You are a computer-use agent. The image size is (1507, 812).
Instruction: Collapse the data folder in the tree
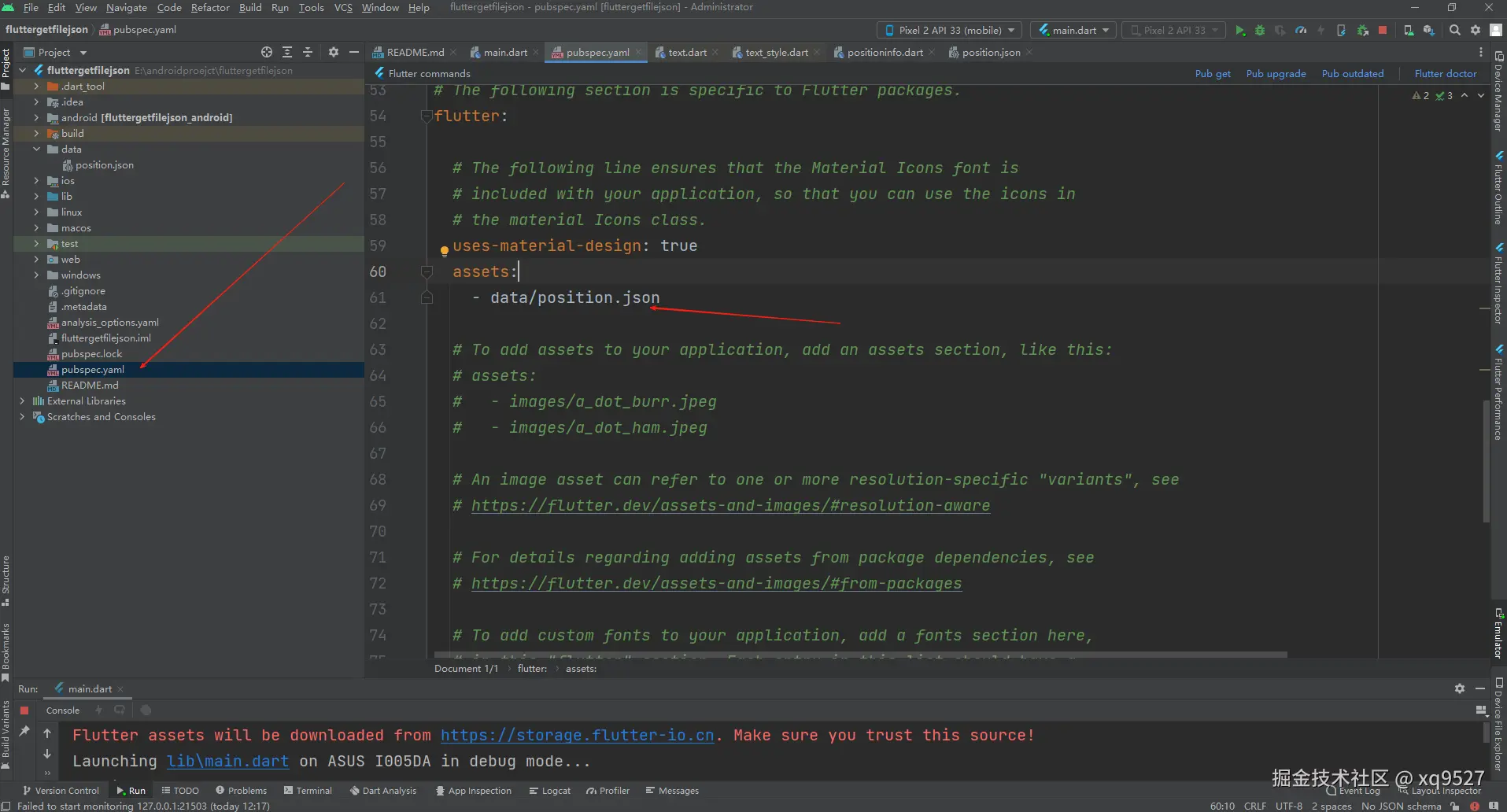(36, 149)
